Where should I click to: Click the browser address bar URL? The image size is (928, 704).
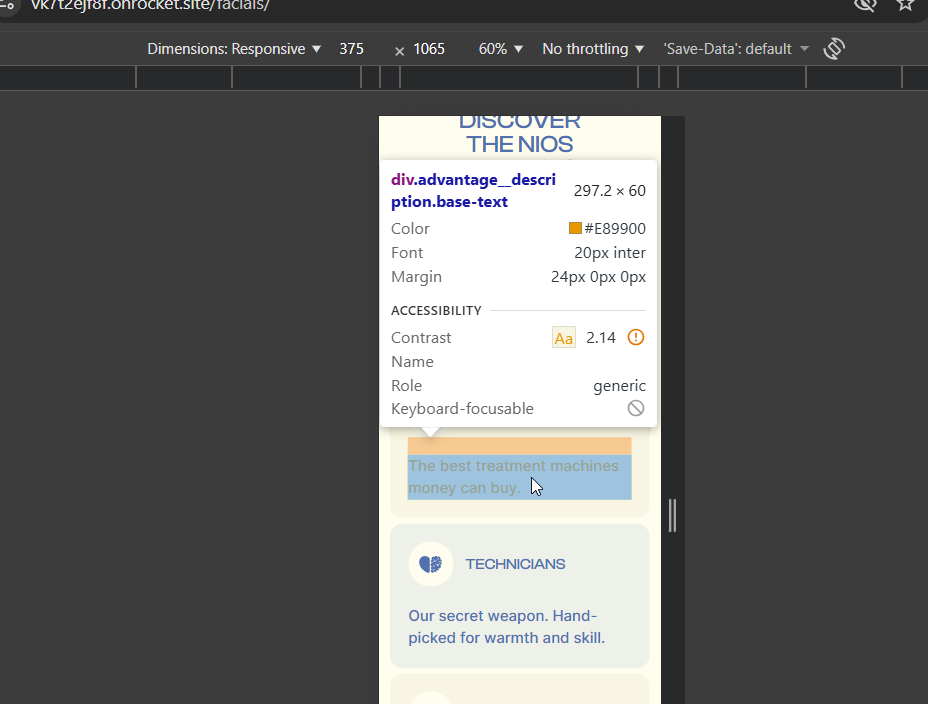coord(150,5)
